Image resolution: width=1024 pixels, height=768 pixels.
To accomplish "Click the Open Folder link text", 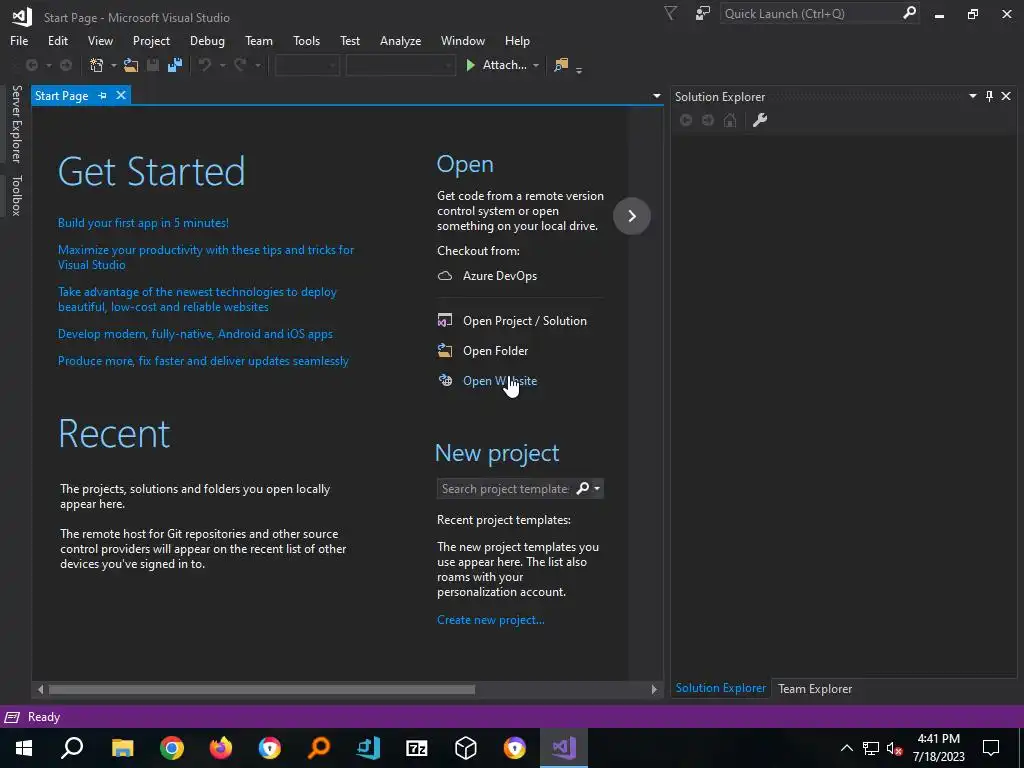I will [495, 351].
